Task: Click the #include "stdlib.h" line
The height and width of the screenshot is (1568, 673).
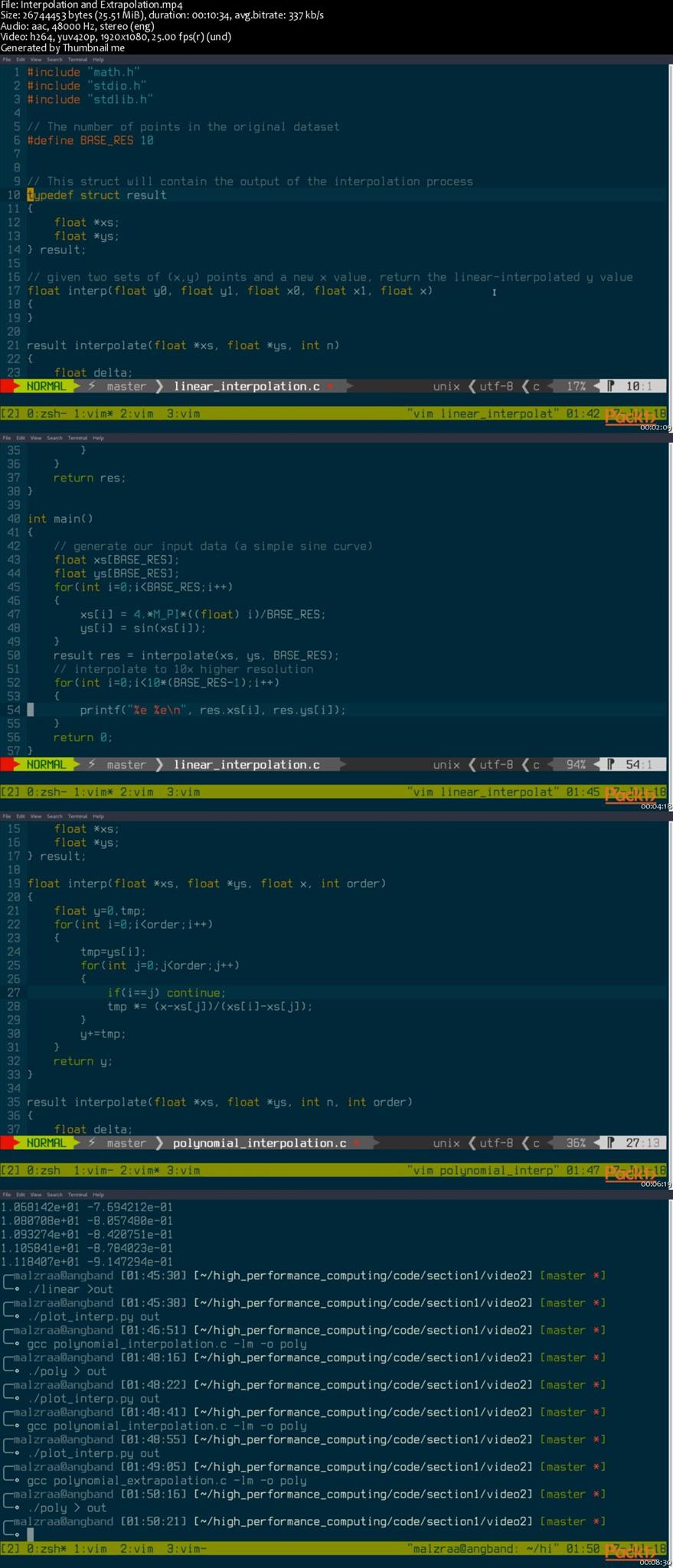Action: pyautogui.click(x=90, y=100)
